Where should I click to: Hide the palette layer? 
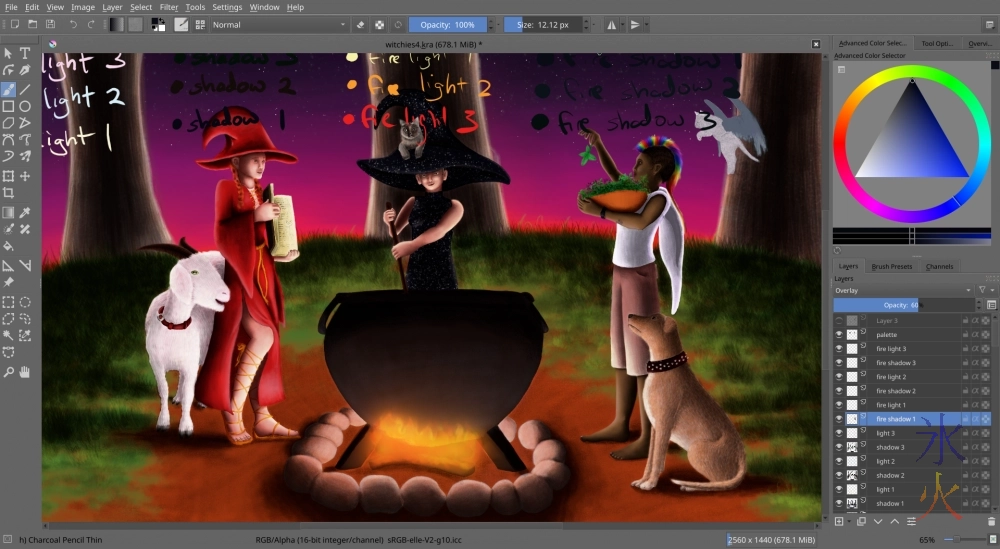839,335
